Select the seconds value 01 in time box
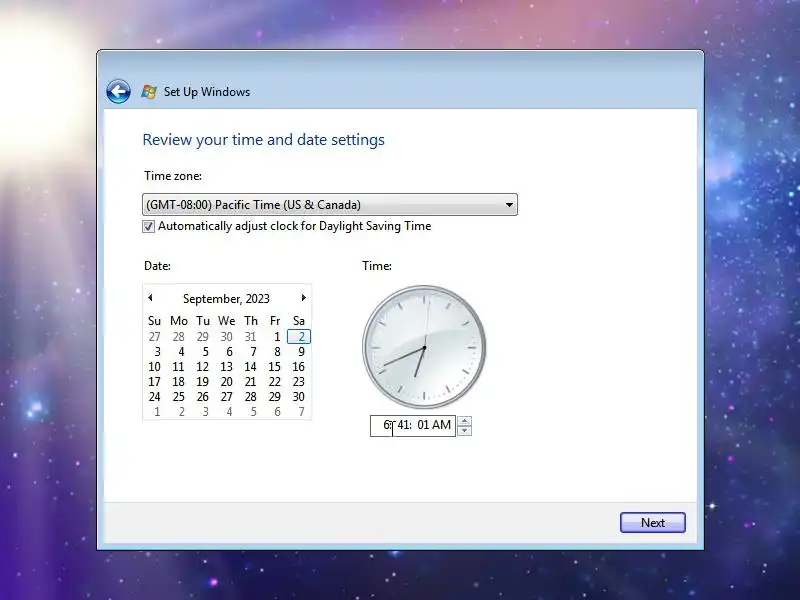This screenshot has width=800, height=600. [423, 425]
